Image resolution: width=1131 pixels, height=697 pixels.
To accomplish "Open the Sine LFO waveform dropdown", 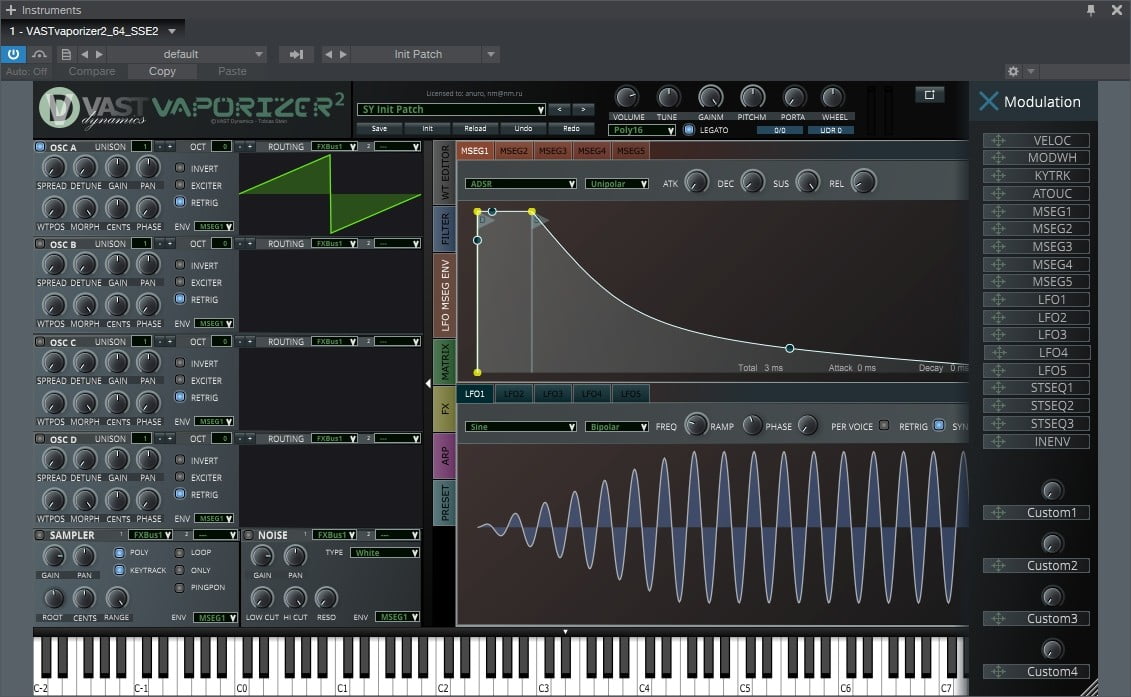I will click(x=521, y=427).
